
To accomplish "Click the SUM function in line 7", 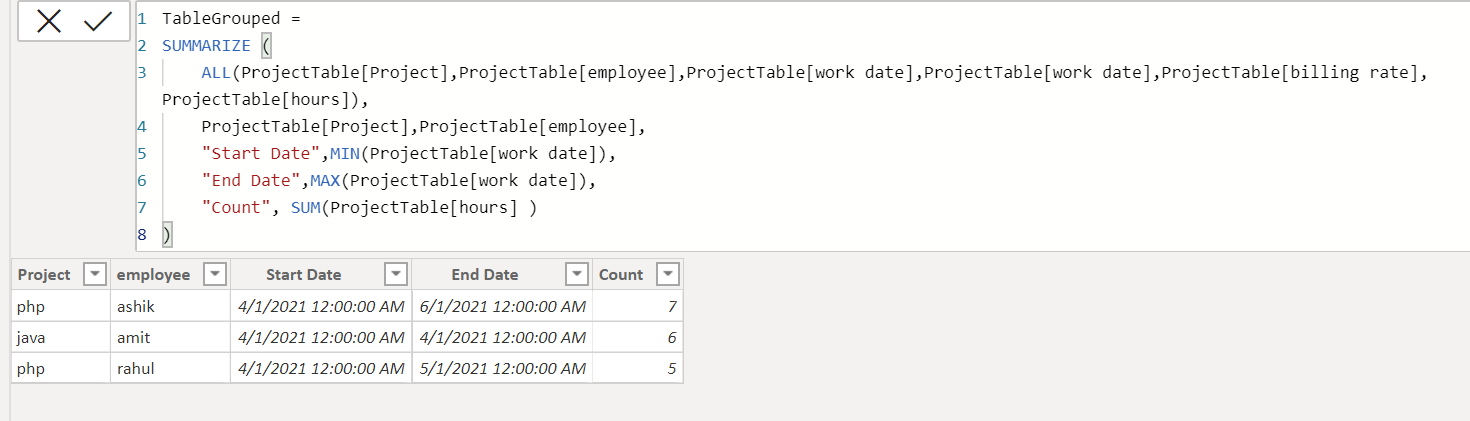I will [305, 208].
